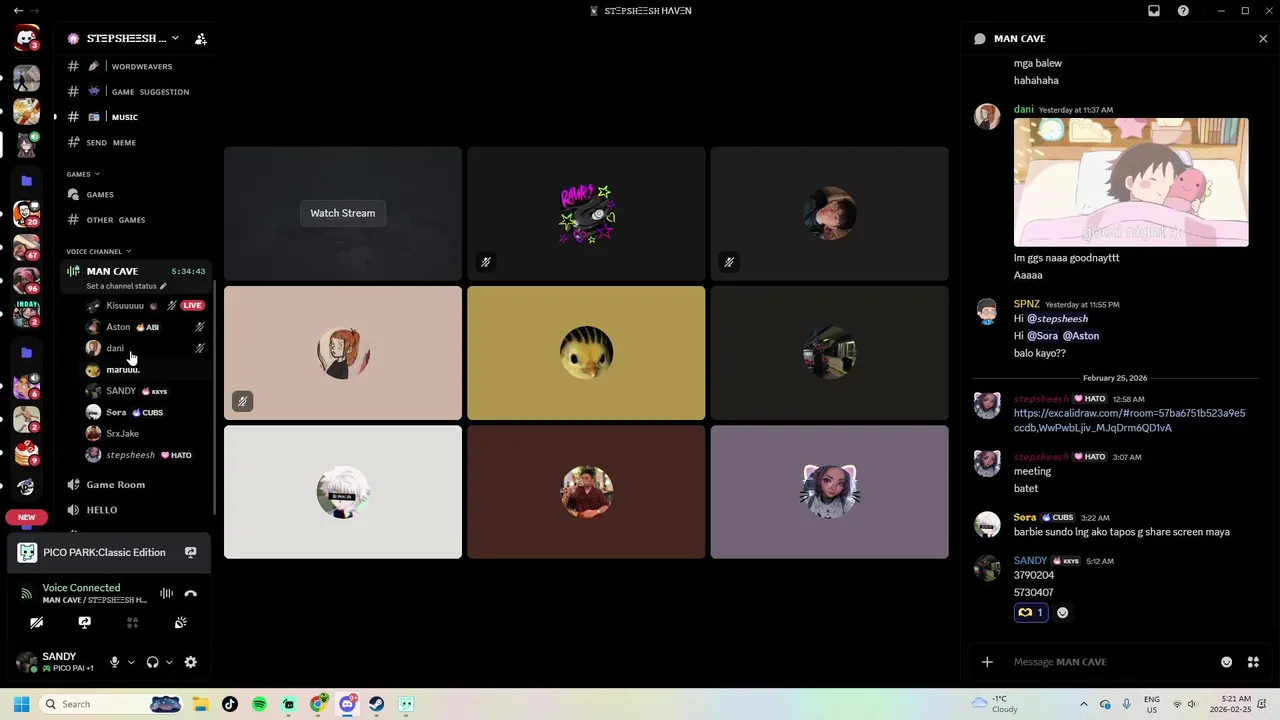
Task: Select the yellow chick avatar tile
Action: [586, 353]
